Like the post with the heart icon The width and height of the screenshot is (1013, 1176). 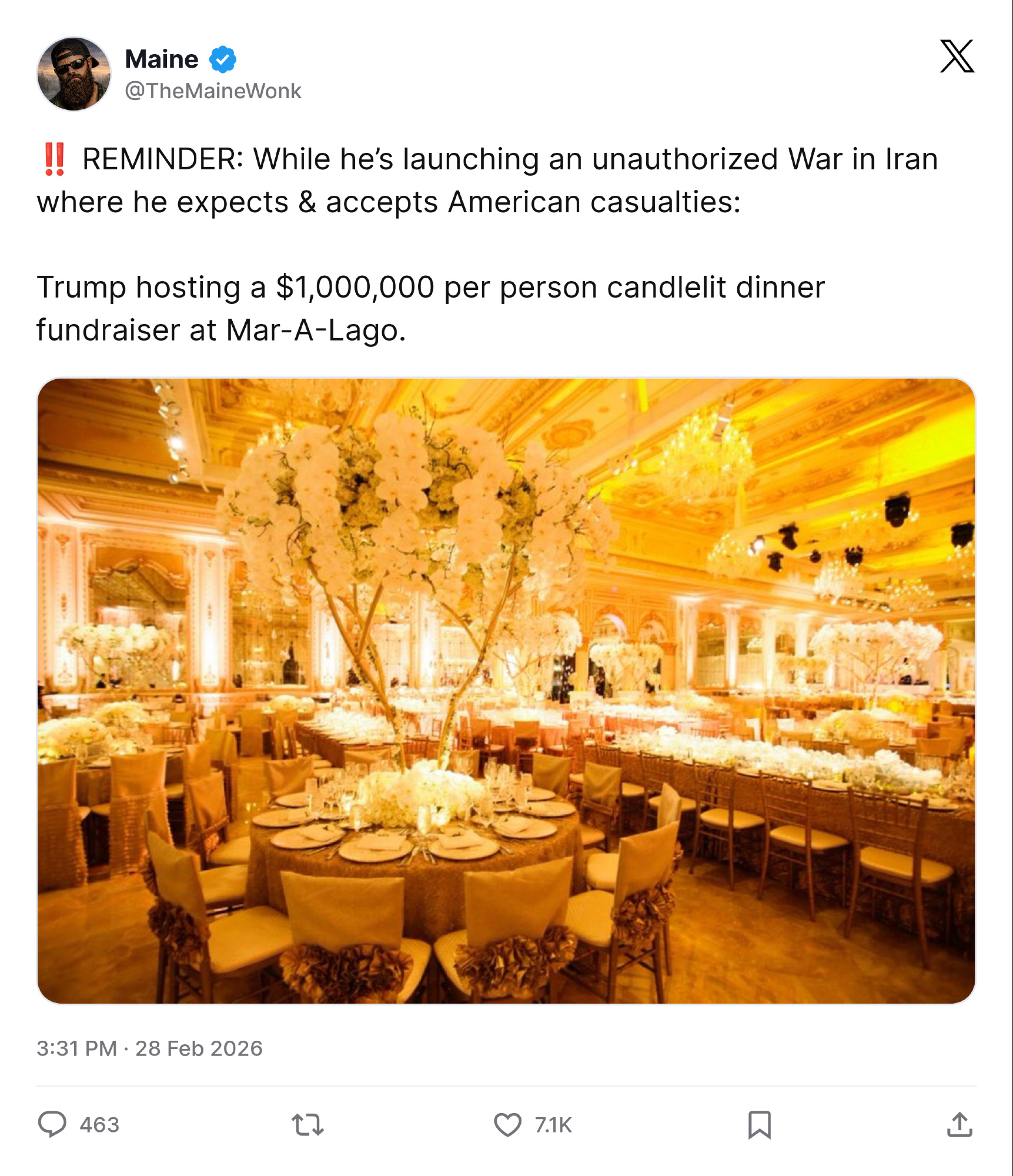click(507, 1125)
